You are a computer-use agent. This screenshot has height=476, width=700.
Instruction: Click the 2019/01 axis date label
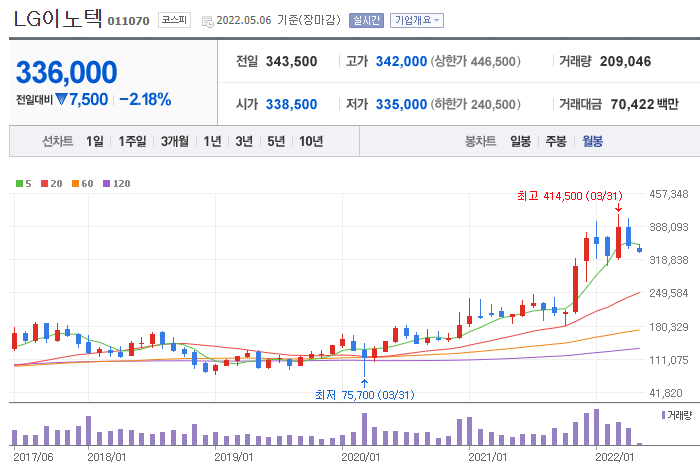(x=233, y=457)
